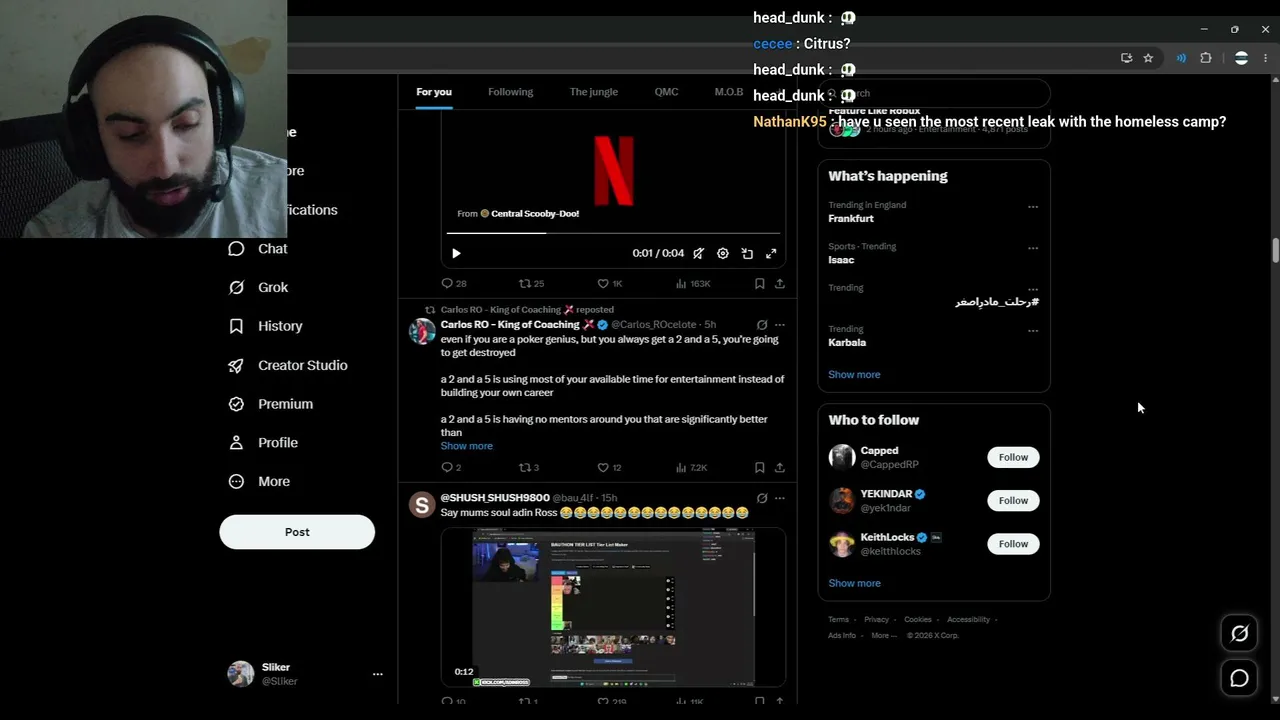Open the Sliker account menu dots

coord(378,674)
